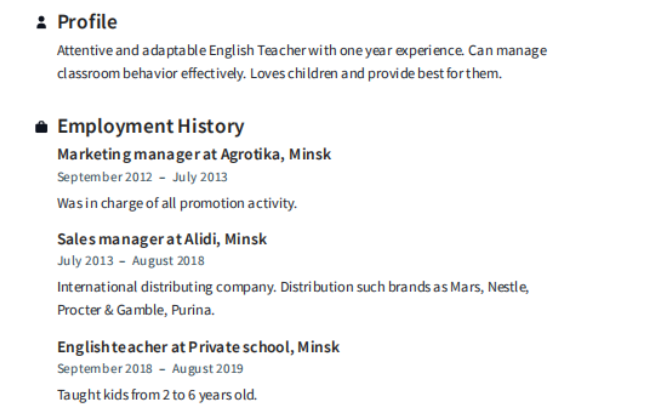Screen dimensions: 649x415
Task: Select the 'English teacher at Private school' title
Action: [198, 347]
